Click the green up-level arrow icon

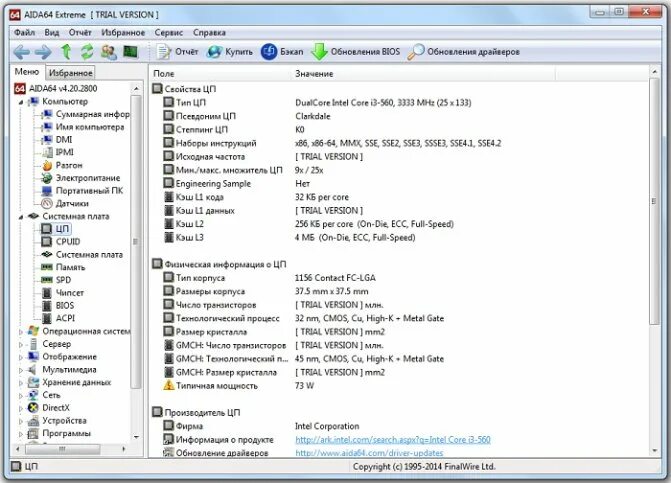(x=66, y=52)
